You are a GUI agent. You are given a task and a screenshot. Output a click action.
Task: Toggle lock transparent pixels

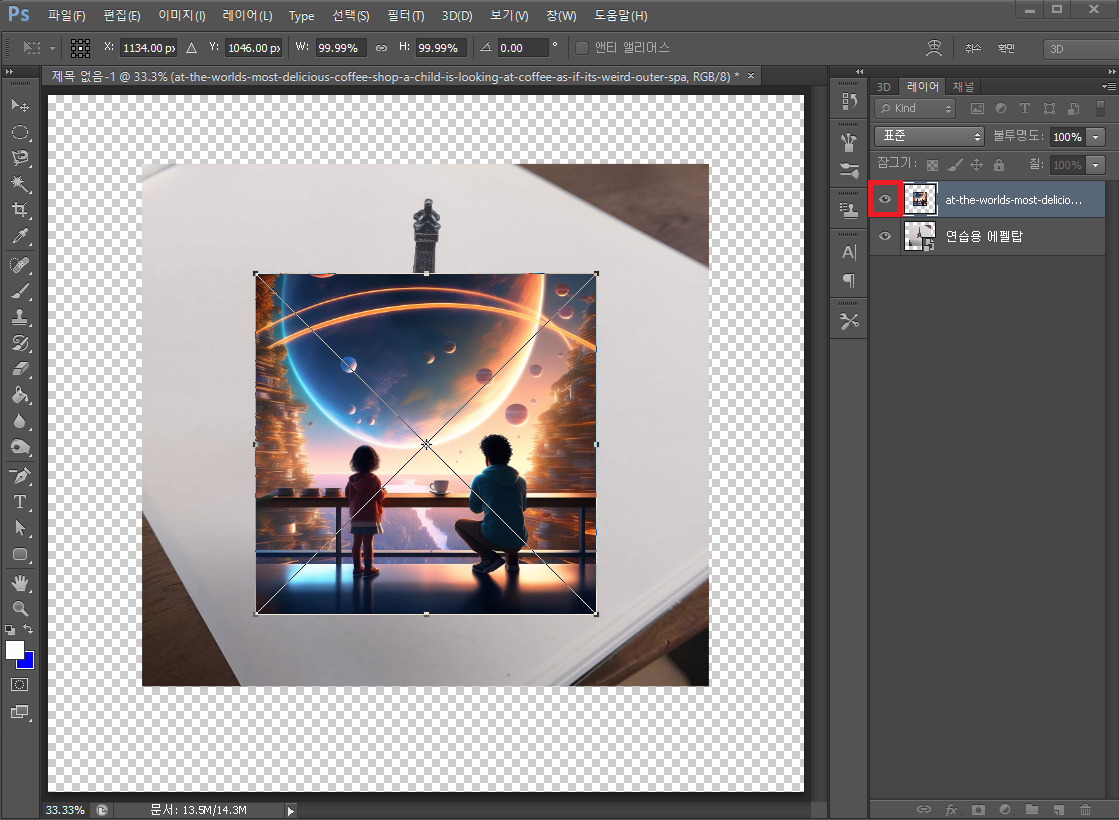point(932,165)
